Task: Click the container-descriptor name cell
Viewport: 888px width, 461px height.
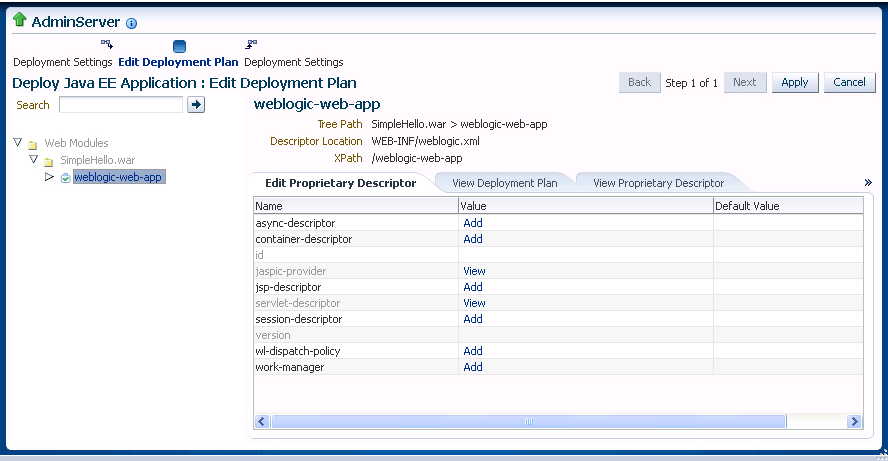Action: (356, 239)
